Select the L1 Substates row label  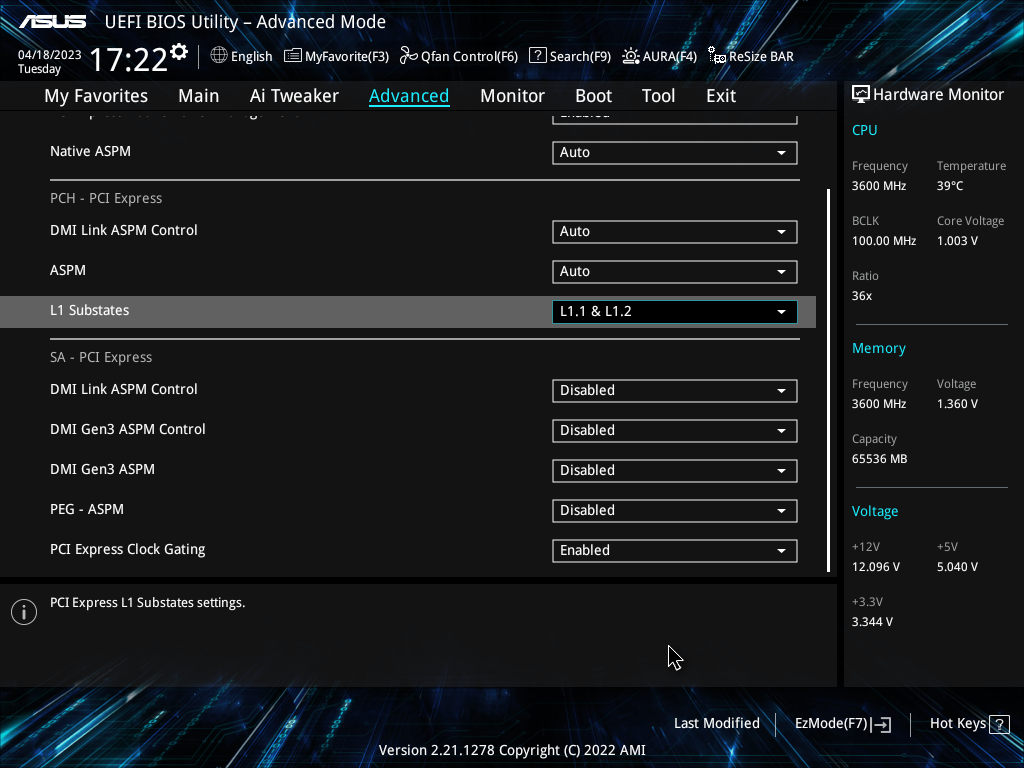[x=89, y=310]
